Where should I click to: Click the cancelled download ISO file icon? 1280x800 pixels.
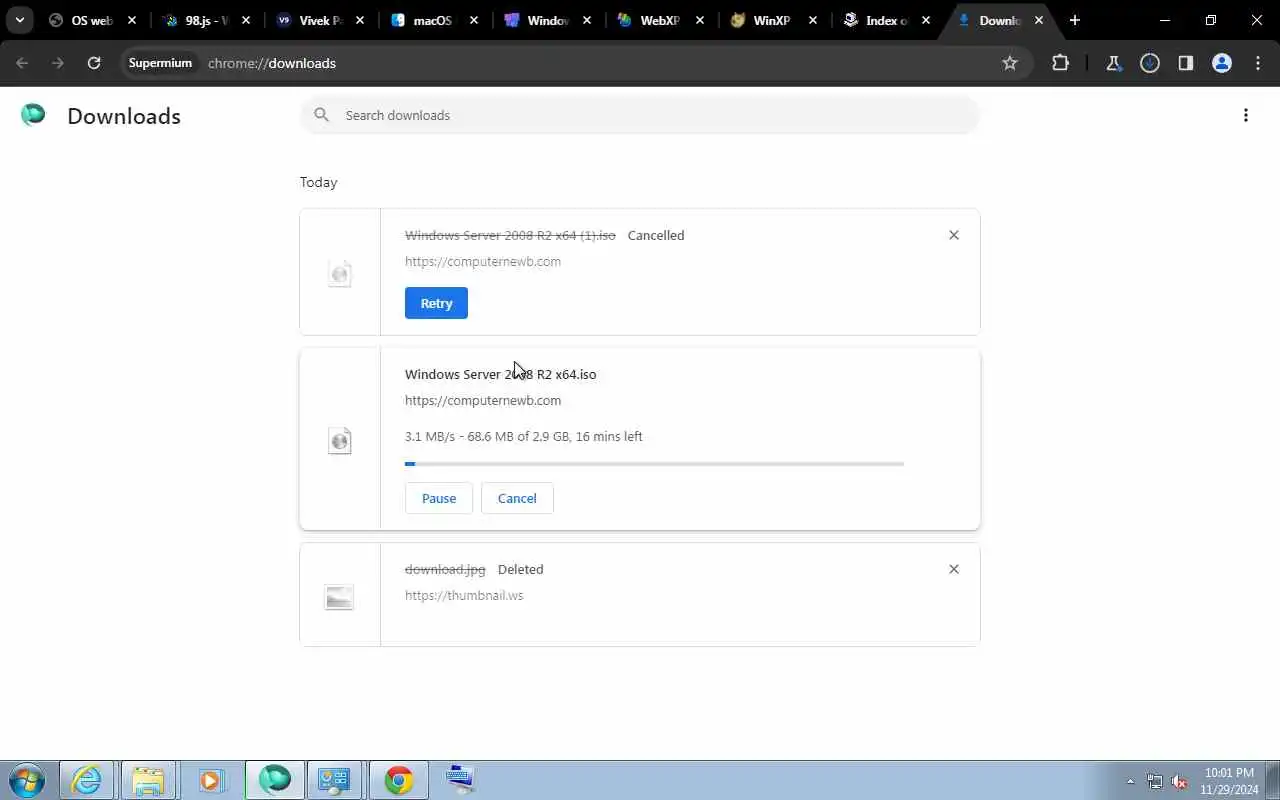pyautogui.click(x=340, y=273)
